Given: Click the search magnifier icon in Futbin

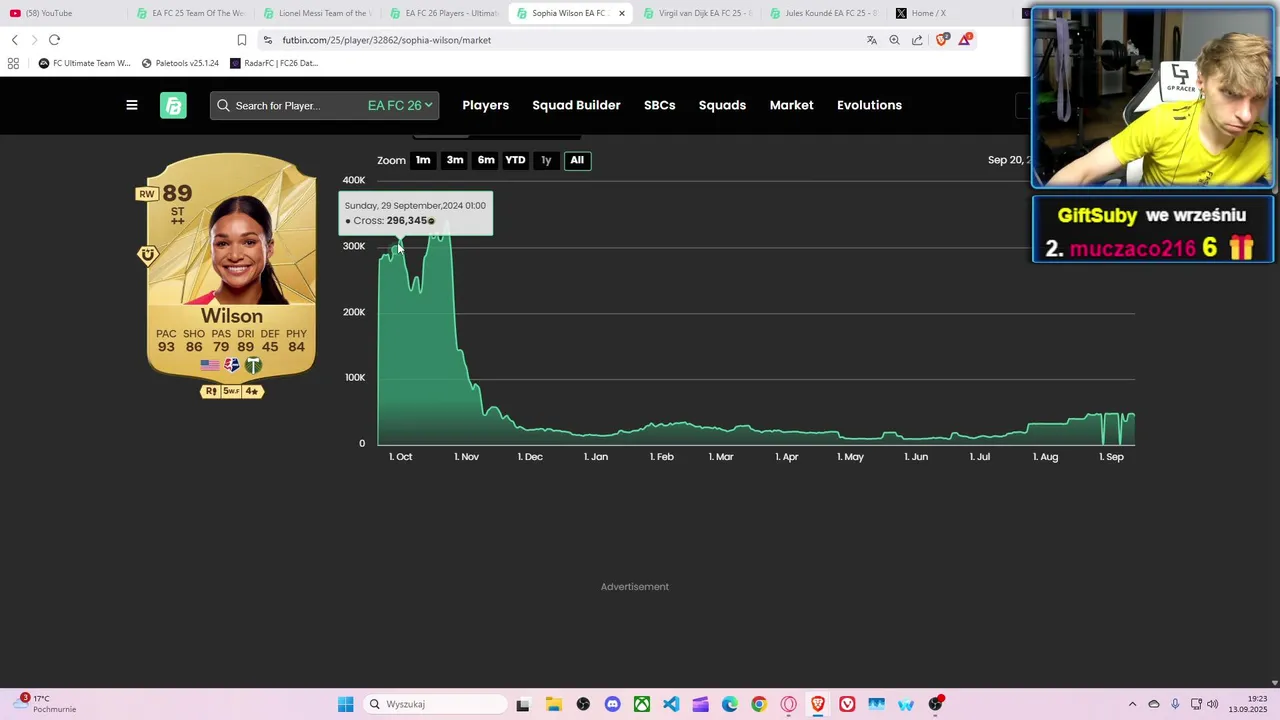Looking at the screenshot, I should [223, 105].
